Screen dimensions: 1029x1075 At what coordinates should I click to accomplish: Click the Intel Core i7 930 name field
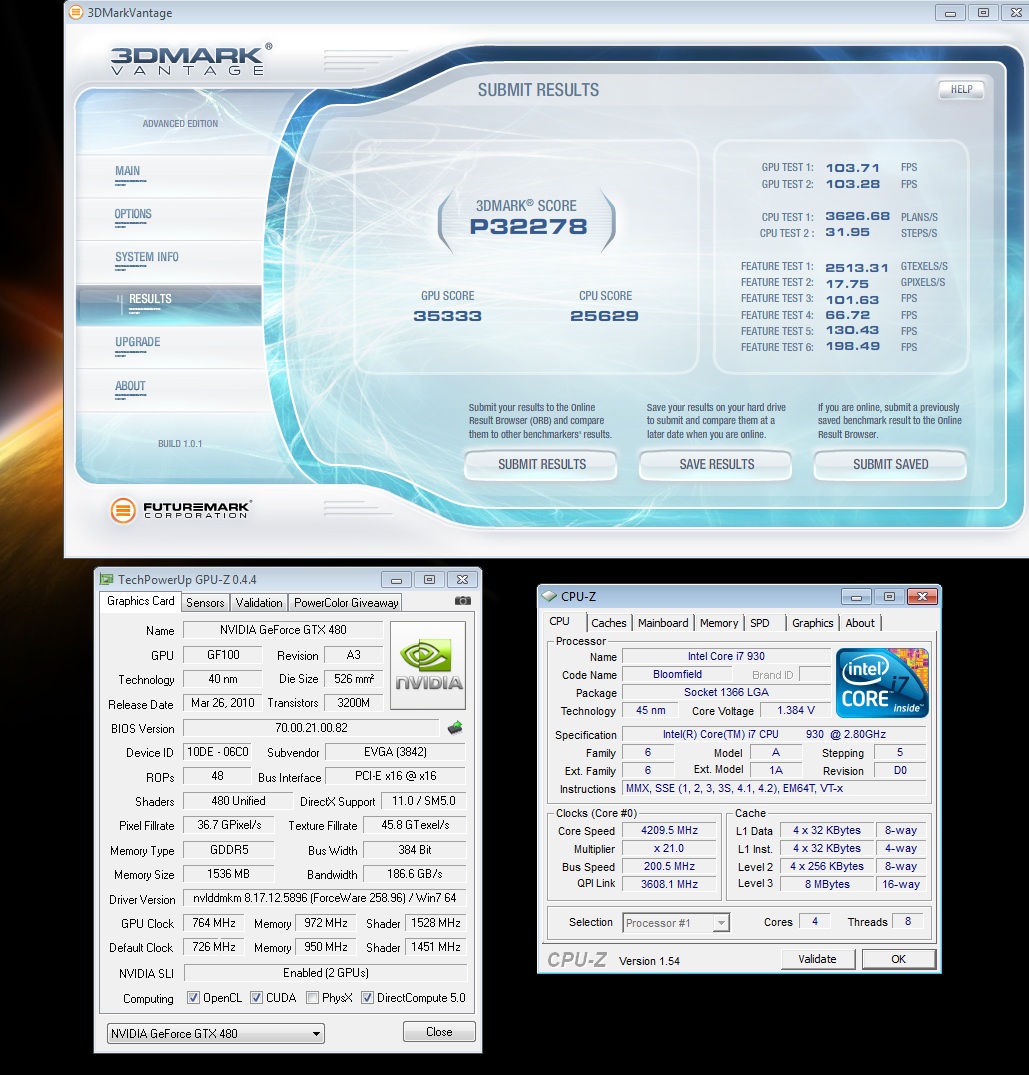click(x=726, y=656)
